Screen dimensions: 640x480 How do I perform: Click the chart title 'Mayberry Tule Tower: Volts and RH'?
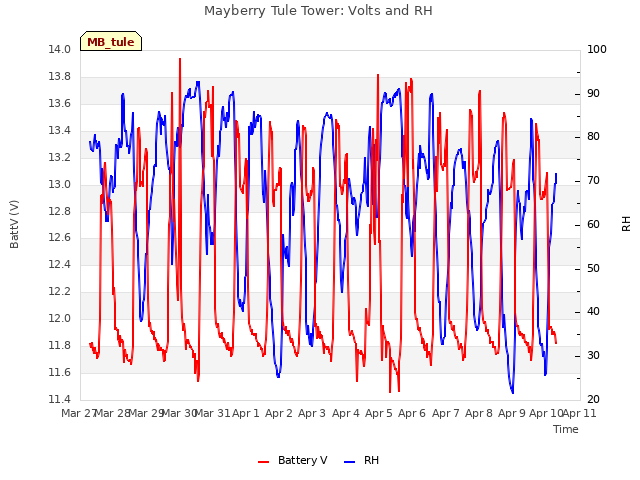(x=318, y=11)
